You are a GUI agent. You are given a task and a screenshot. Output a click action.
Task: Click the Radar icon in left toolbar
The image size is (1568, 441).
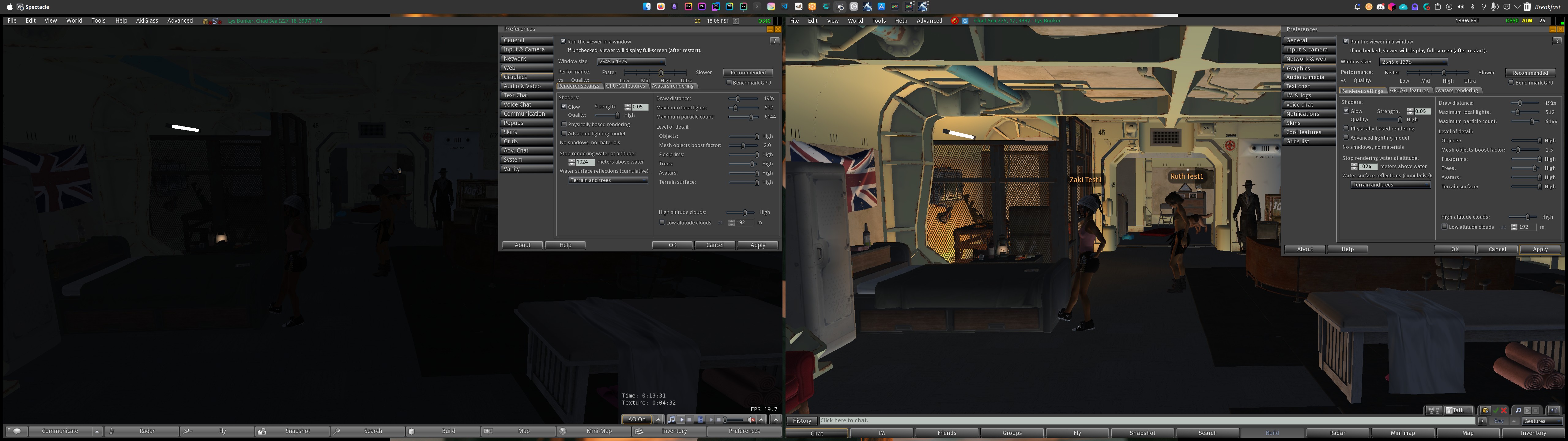click(111, 431)
